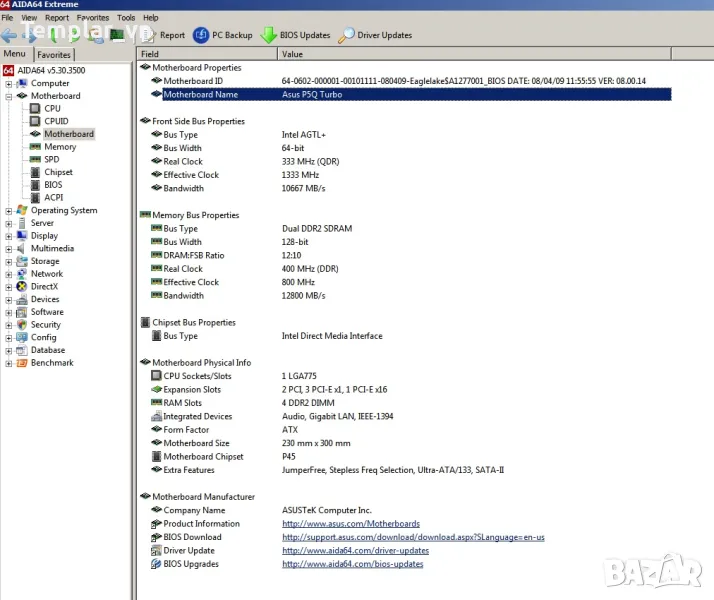Viewport: 714px width, 600px height.
Task: Click the PC Backup toolbar icon
Action: coord(201,35)
